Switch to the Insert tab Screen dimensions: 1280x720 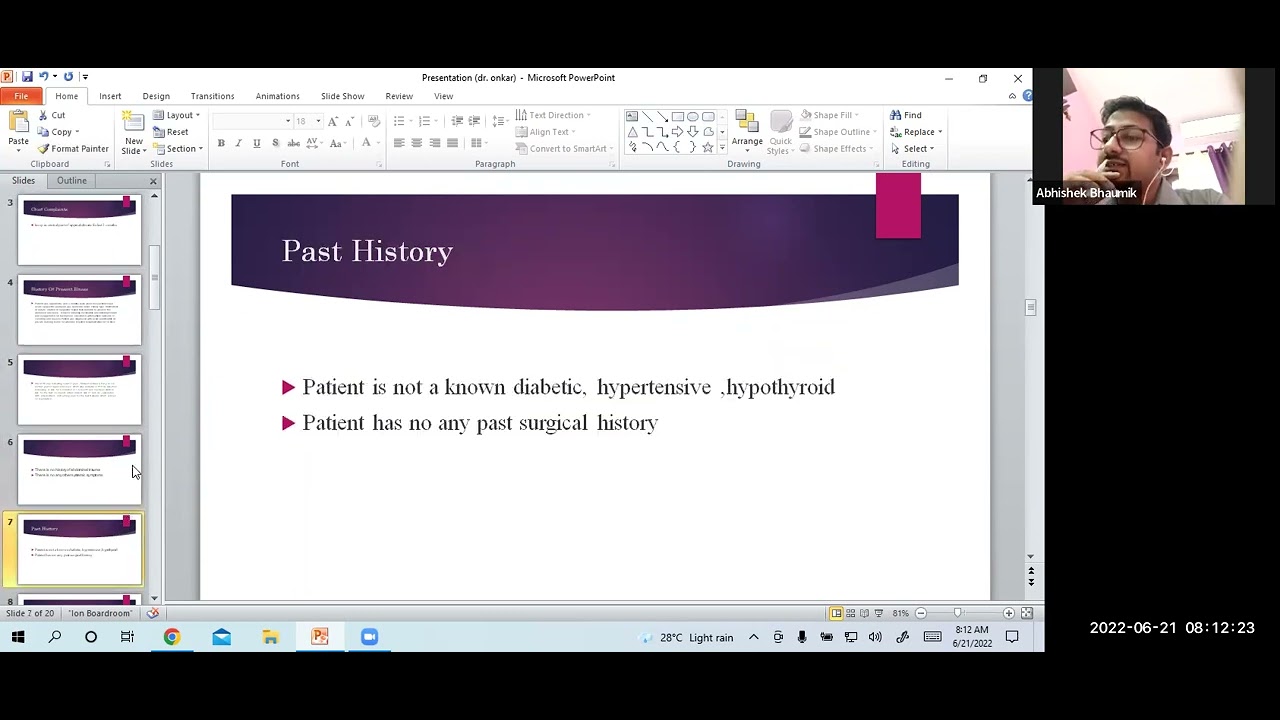110,96
